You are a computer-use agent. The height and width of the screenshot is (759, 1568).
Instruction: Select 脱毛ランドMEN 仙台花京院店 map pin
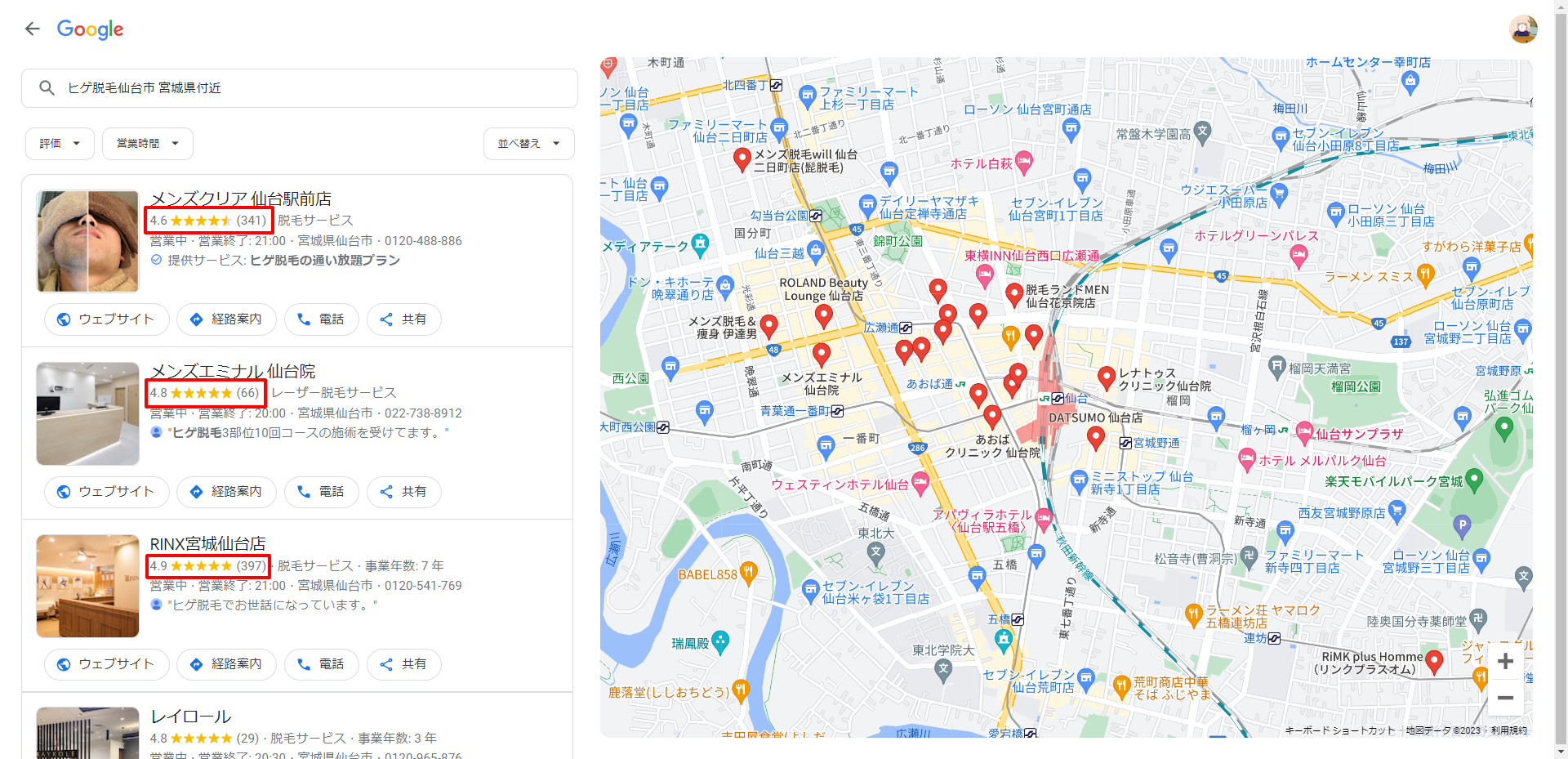coord(1014,295)
